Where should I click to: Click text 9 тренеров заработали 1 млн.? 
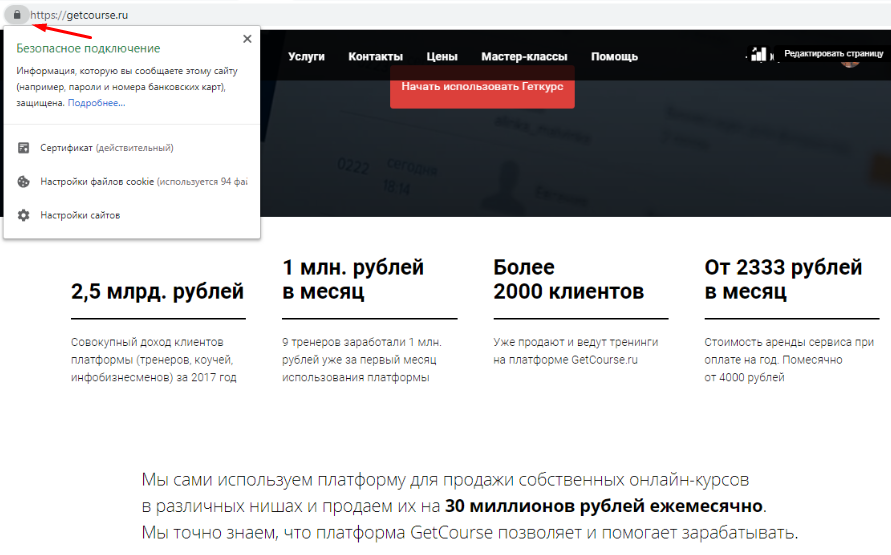(362, 360)
